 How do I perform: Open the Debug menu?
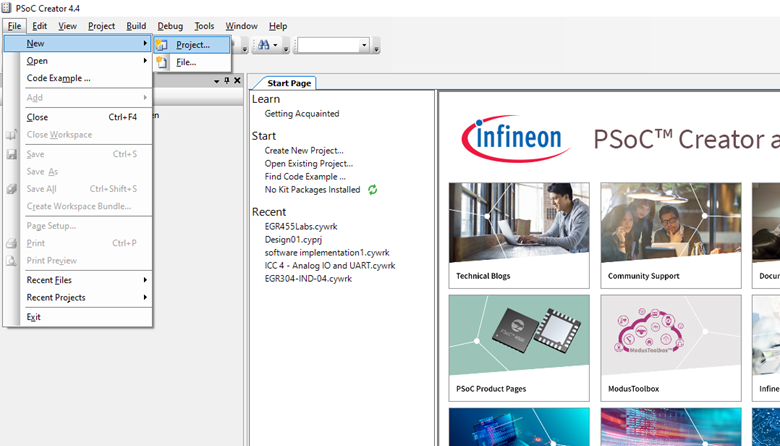coord(170,26)
